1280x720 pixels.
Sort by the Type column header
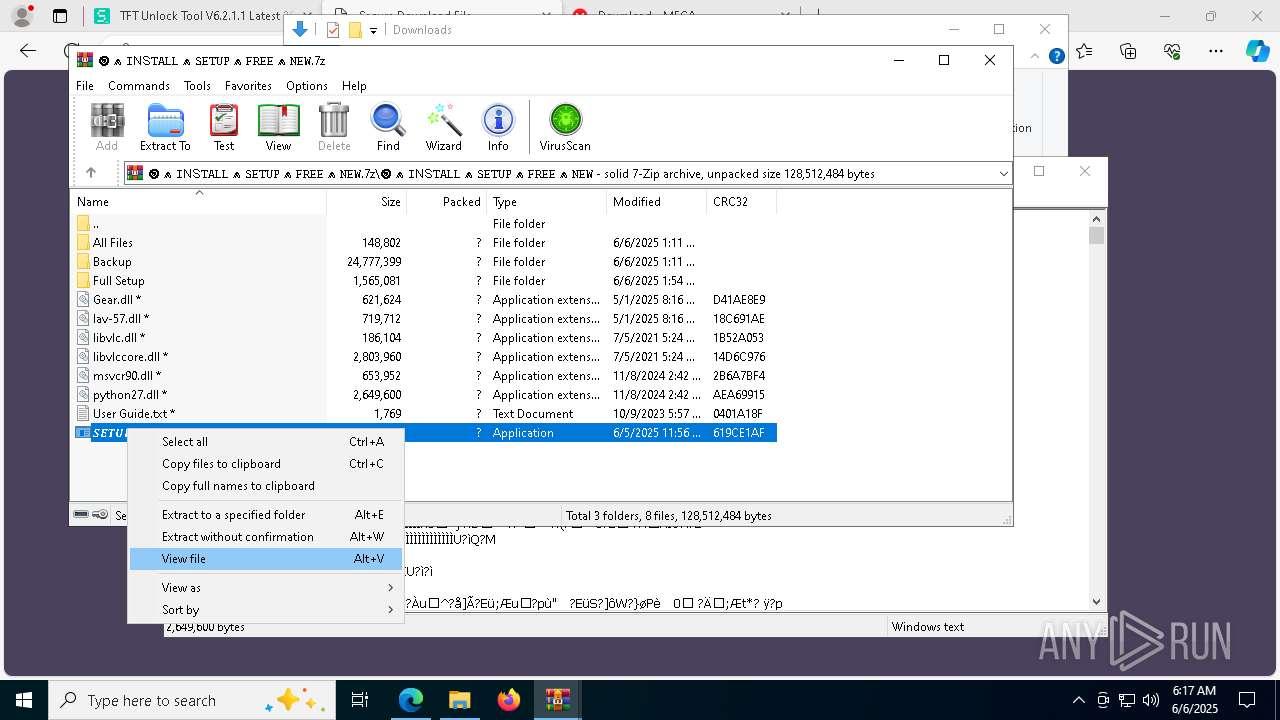click(x=546, y=202)
